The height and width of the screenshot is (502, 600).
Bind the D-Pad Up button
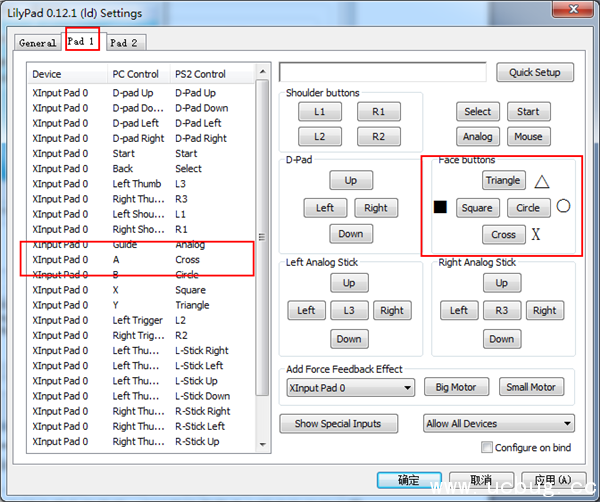click(x=351, y=180)
